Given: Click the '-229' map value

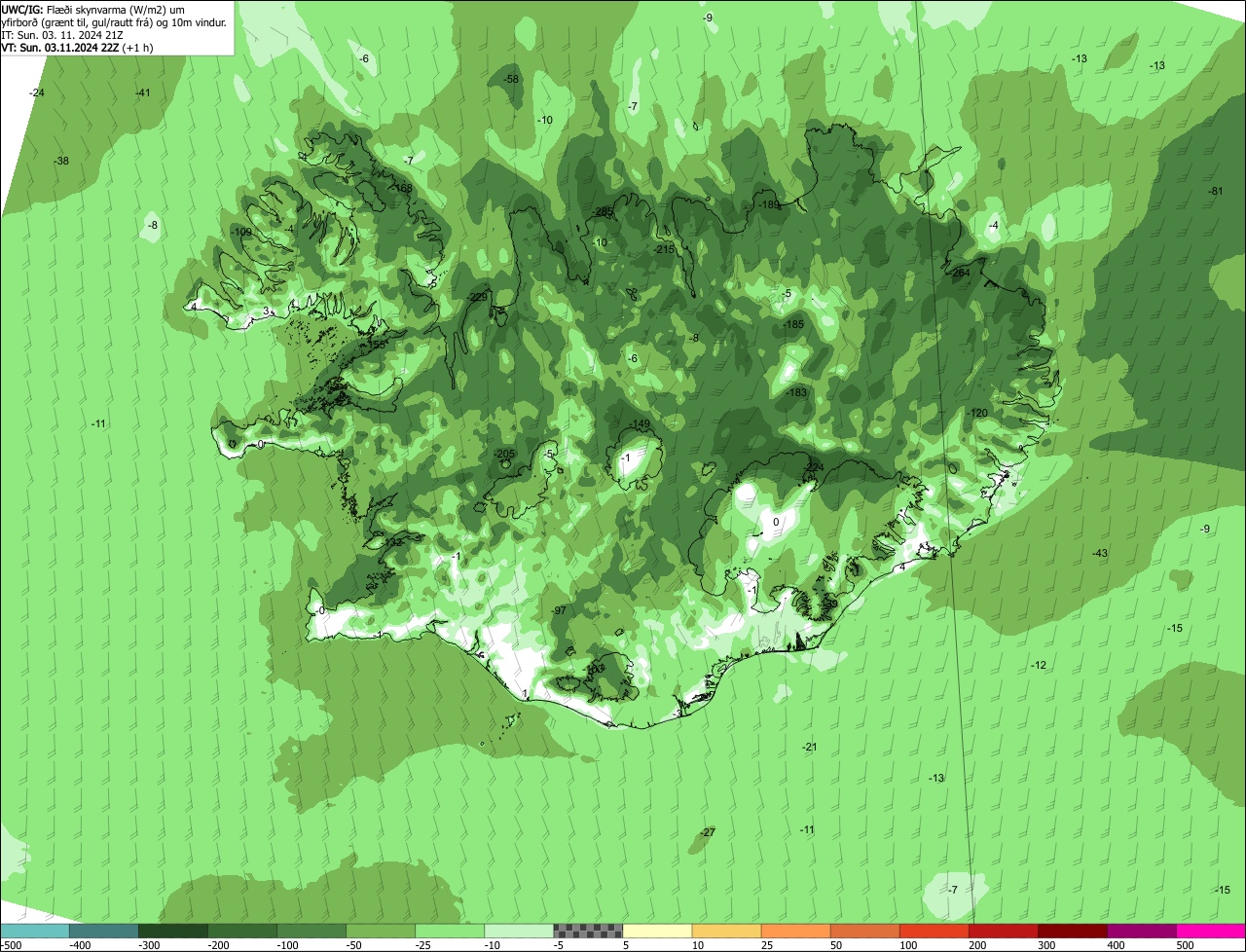Looking at the screenshot, I should point(478,297).
